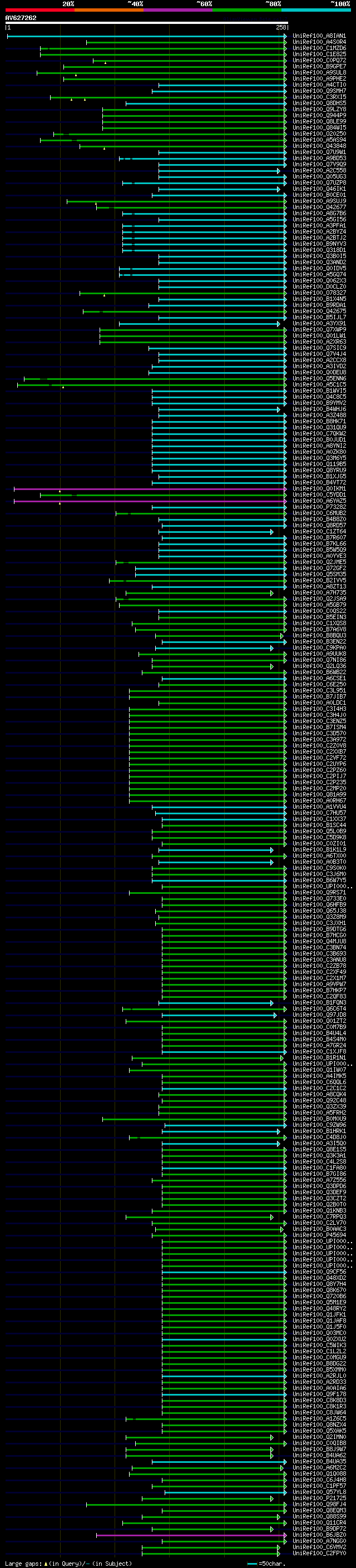Select the UniRef100_B4VT72 label
Screen dimensions: 356x1568
click(319, 483)
